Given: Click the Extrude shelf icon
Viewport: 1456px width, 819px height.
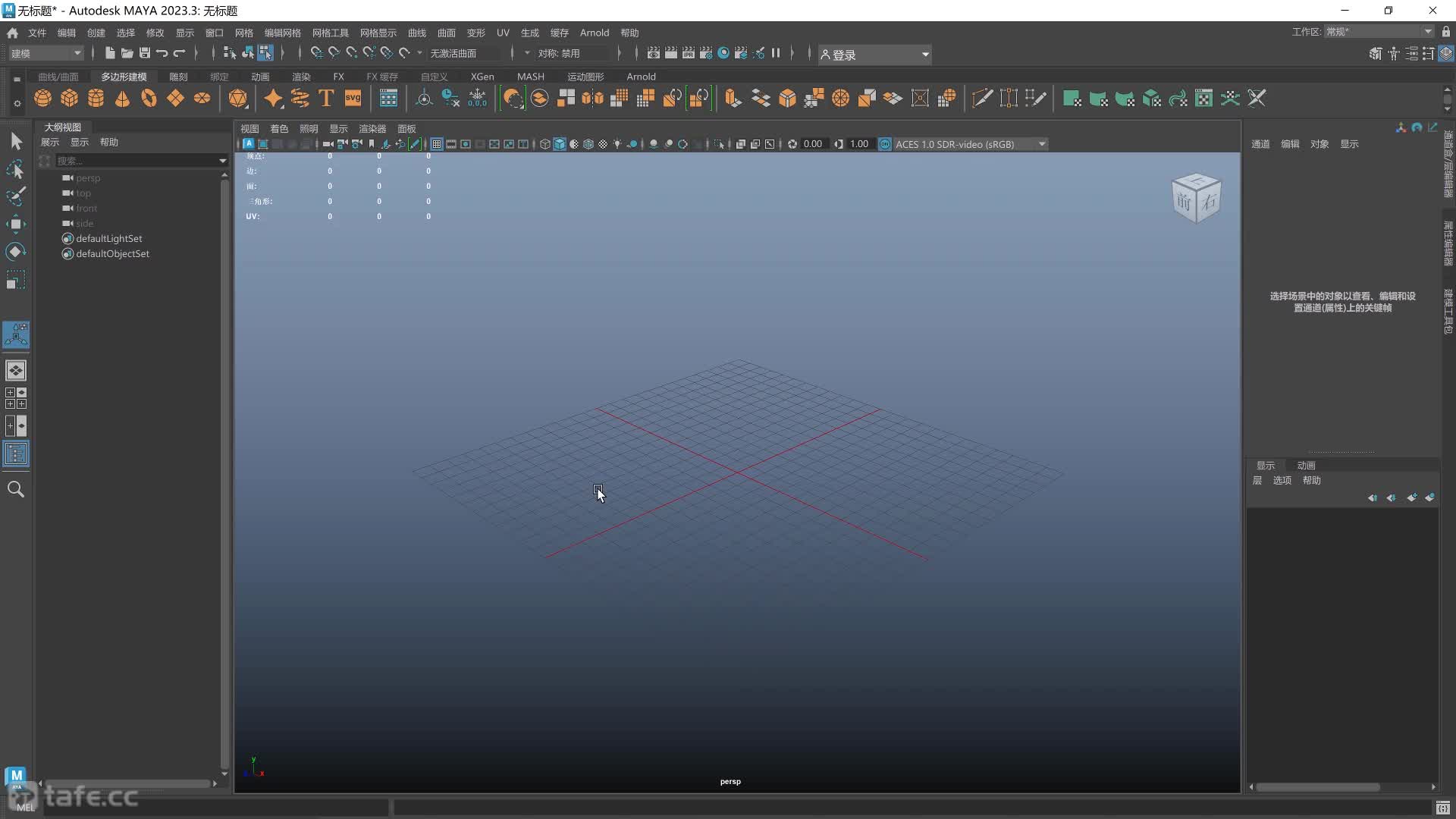Looking at the screenshot, I should tap(733, 99).
